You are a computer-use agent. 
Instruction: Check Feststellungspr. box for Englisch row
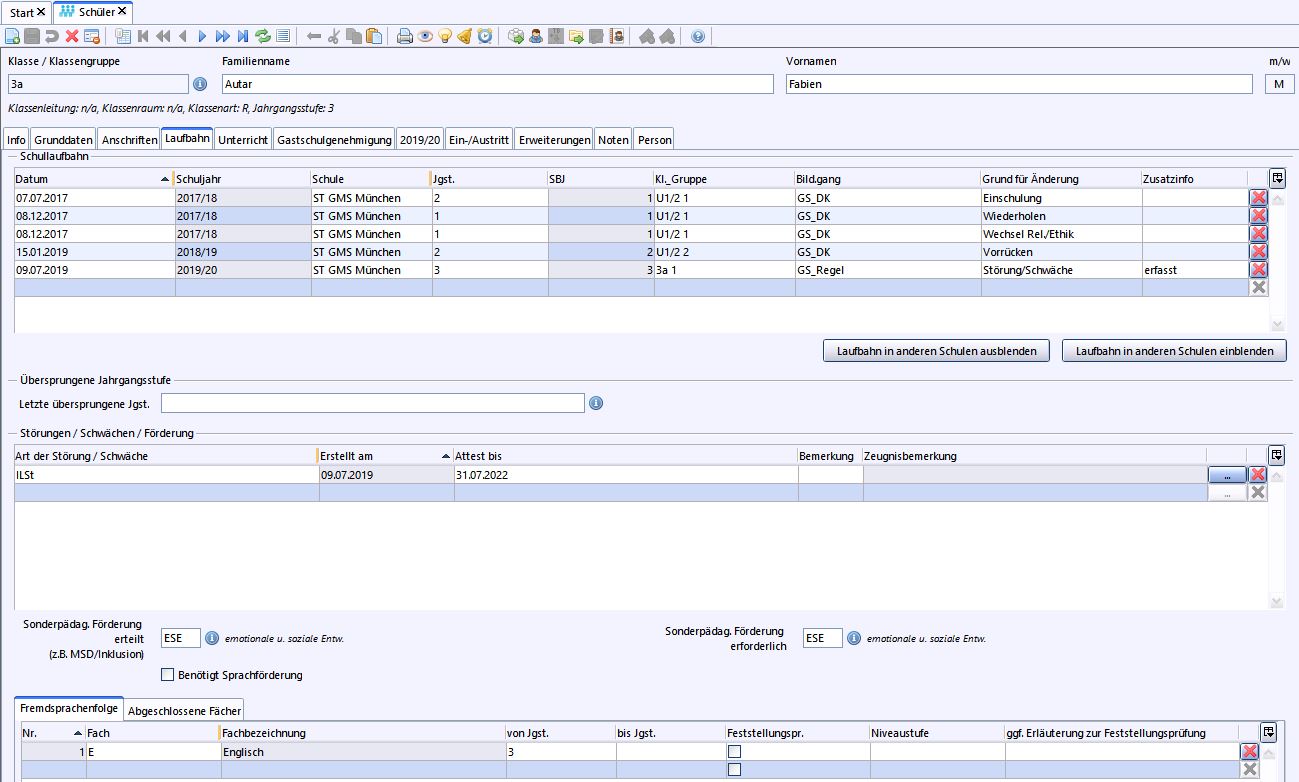pyautogui.click(x=735, y=752)
